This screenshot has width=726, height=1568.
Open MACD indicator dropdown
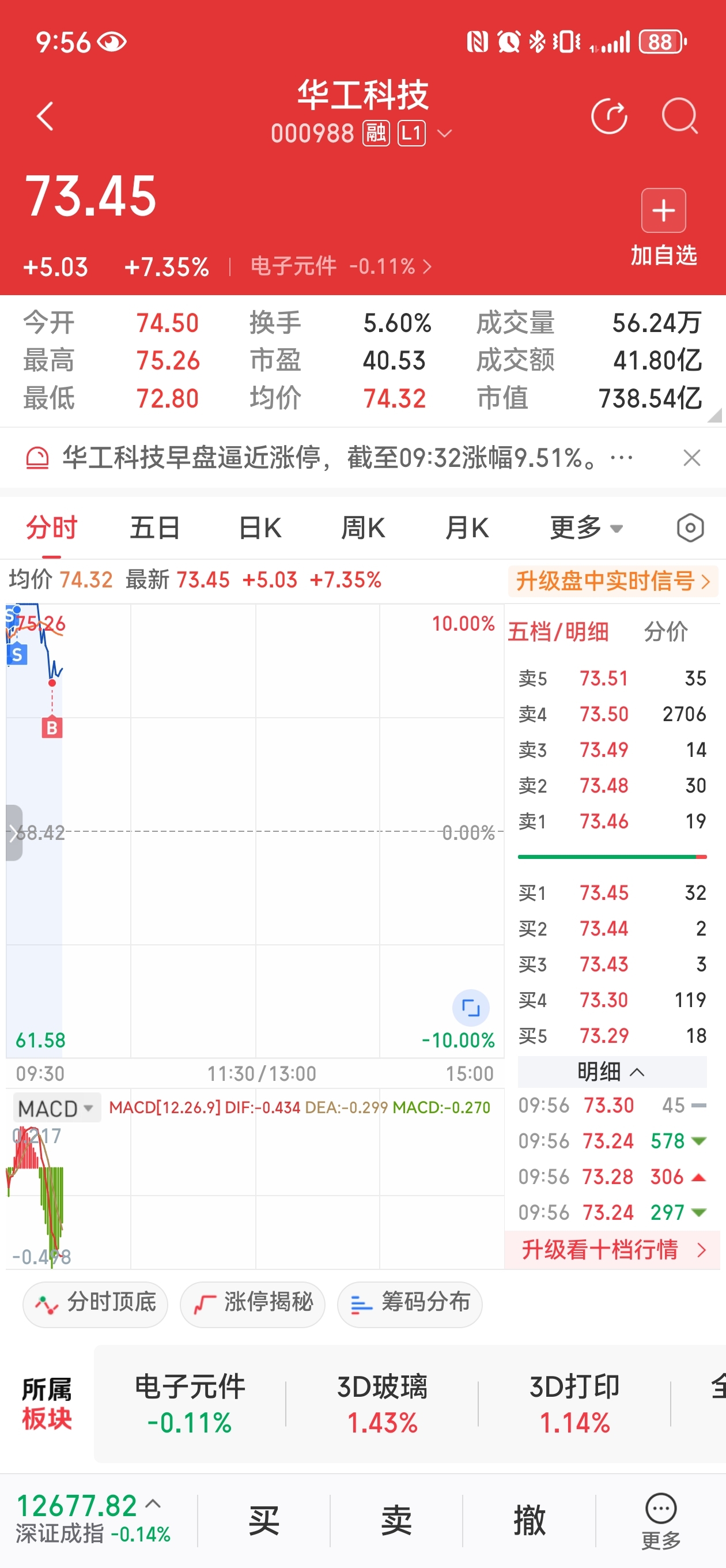click(x=56, y=1108)
